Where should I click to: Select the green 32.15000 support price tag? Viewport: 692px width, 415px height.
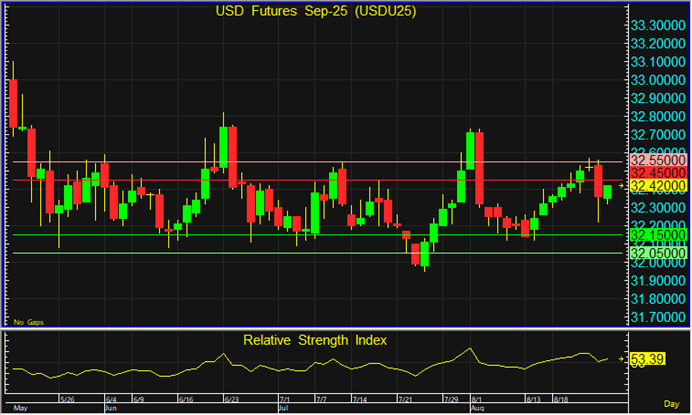(657, 235)
